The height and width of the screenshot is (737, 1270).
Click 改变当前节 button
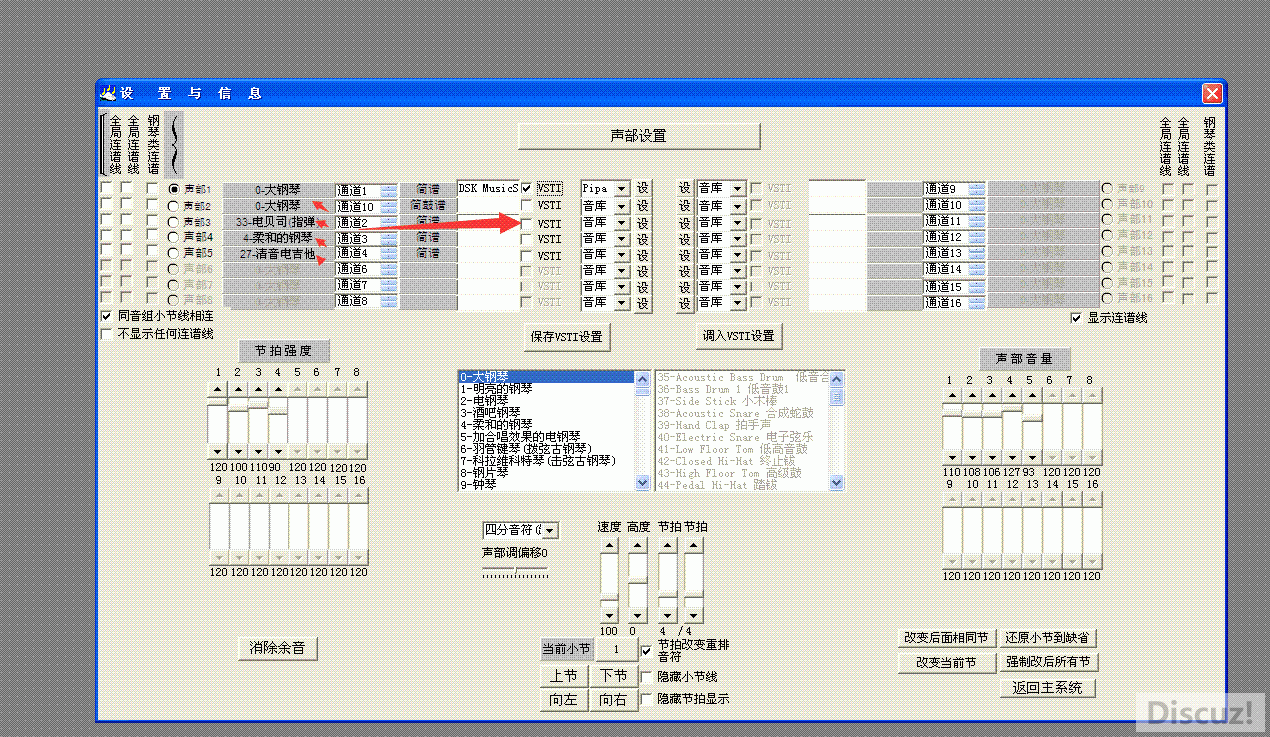click(x=946, y=662)
